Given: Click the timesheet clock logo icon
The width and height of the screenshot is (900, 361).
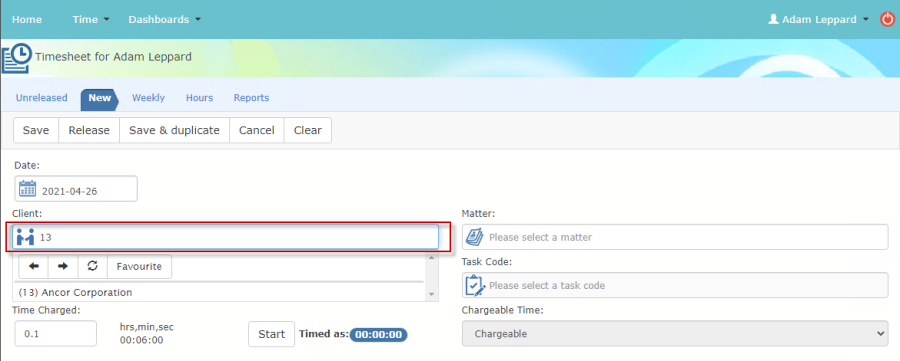Looking at the screenshot, I should (x=17, y=58).
